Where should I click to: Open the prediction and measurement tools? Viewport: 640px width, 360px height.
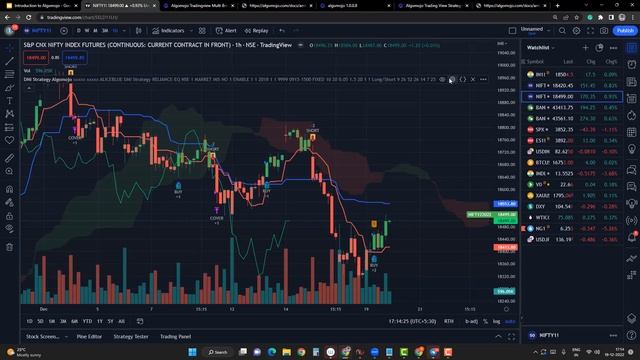9,127
